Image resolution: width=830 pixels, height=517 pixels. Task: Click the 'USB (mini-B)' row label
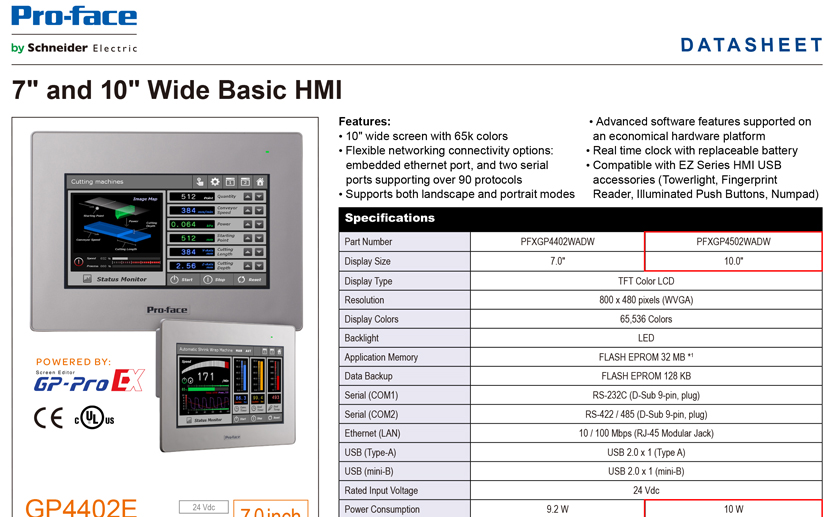368,471
